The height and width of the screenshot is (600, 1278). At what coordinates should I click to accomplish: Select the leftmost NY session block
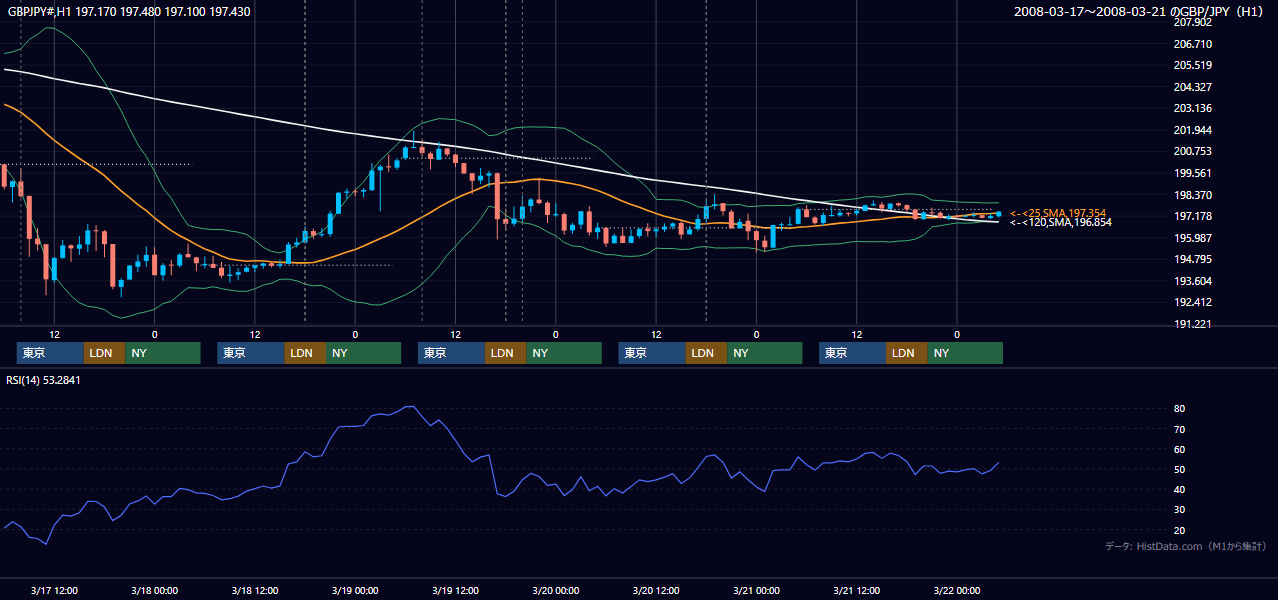click(163, 353)
